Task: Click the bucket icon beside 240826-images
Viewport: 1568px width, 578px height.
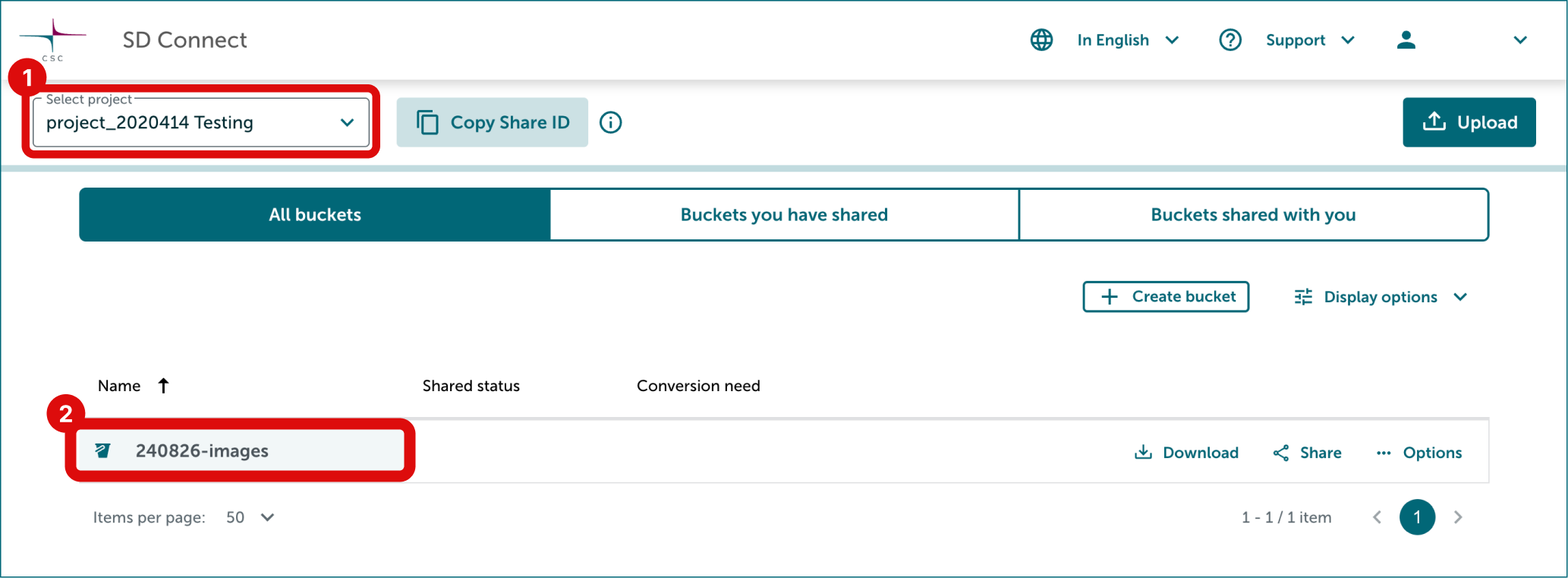Action: pyautogui.click(x=102, y=450)
